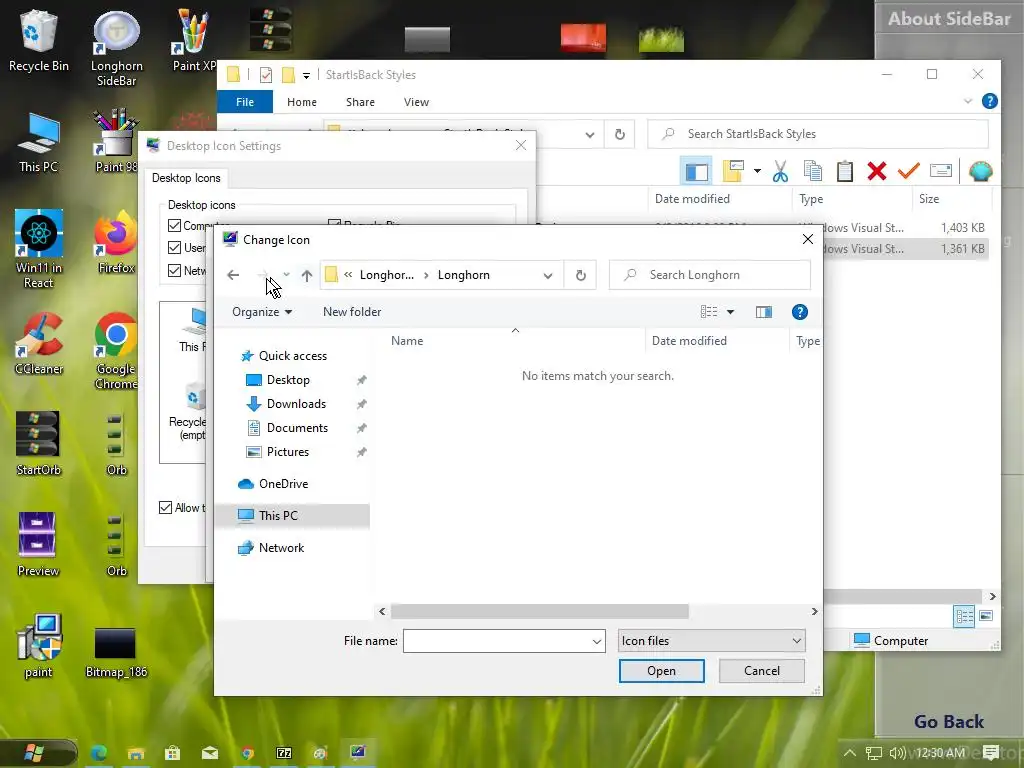The width and height of the screenshot is (1024, 768).
Task: Select Downloads in the navigation pane
Action: coord(296,404)
